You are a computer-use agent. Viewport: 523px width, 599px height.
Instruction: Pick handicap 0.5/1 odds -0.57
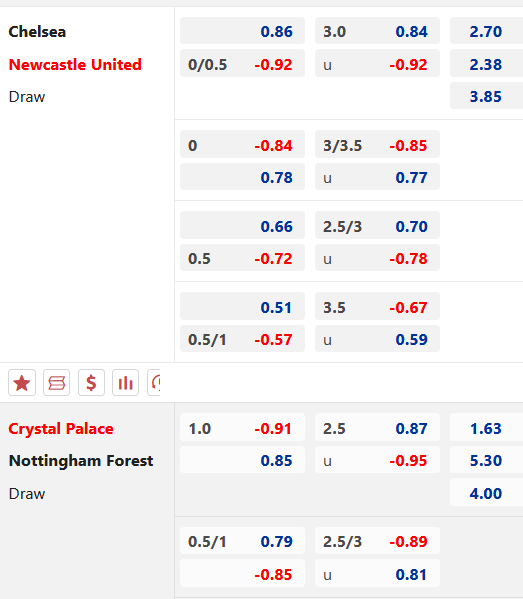242,339
